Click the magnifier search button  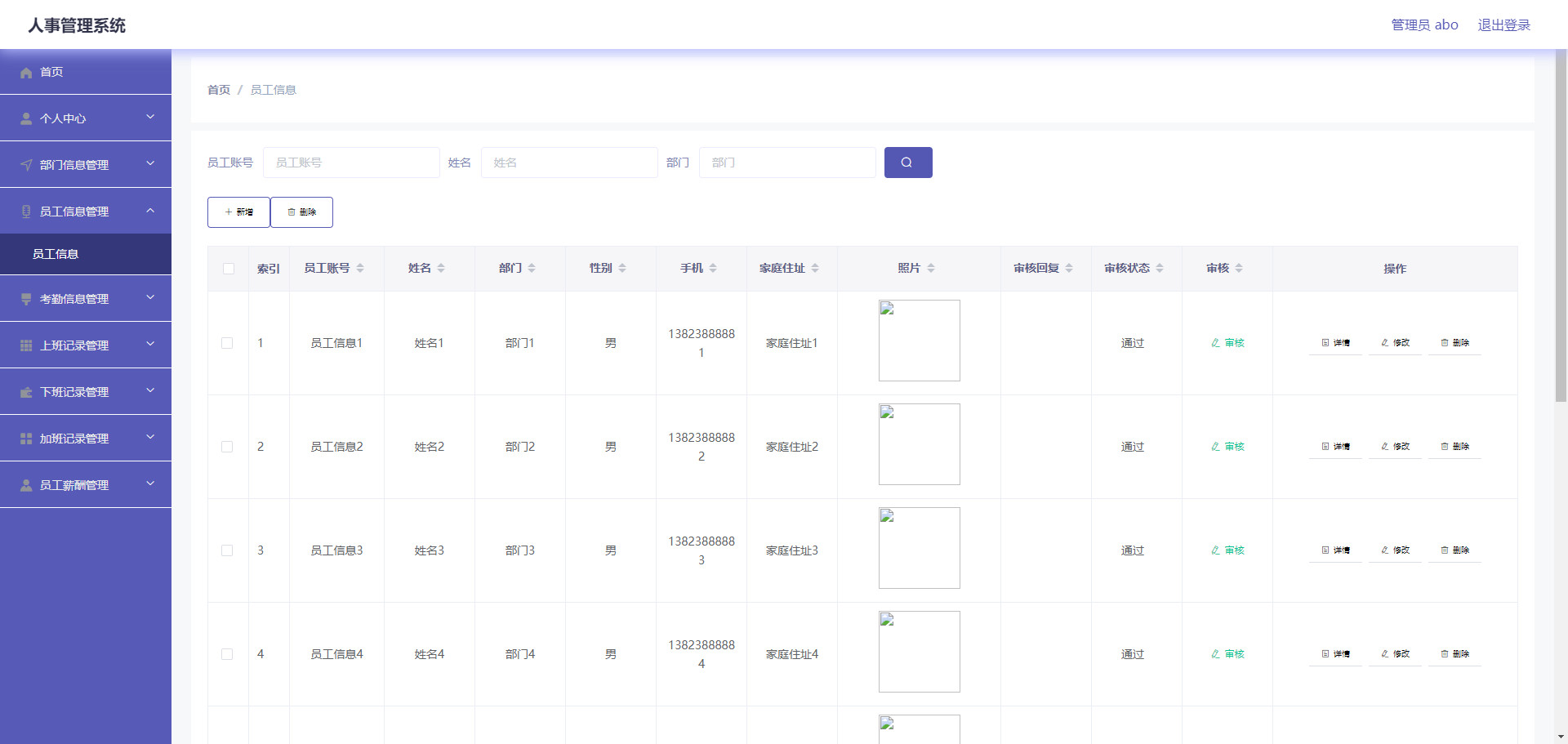[x=907, y=163]
